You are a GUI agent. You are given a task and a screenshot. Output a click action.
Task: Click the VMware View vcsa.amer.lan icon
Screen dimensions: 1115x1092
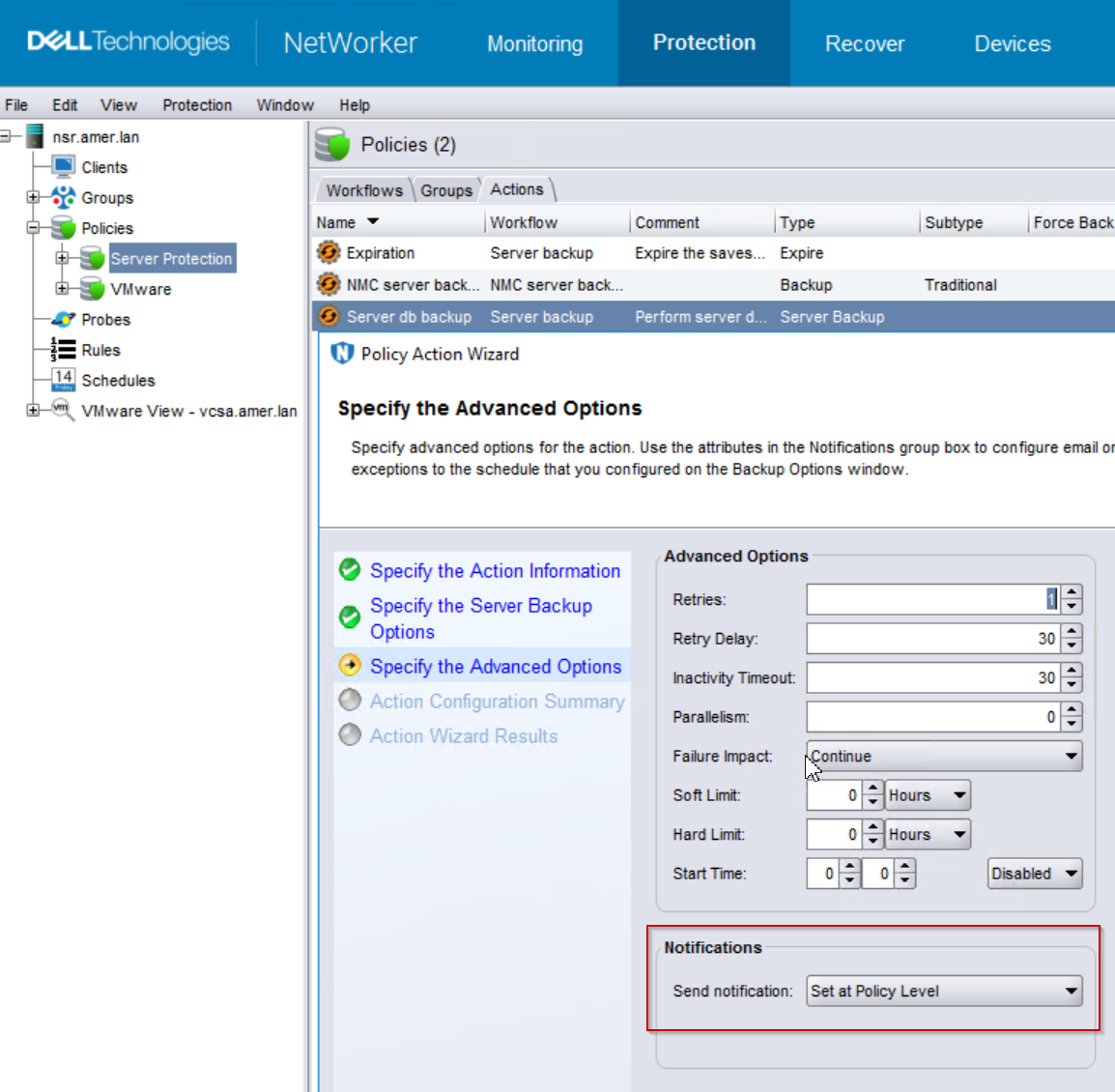[x=64, y=410]
